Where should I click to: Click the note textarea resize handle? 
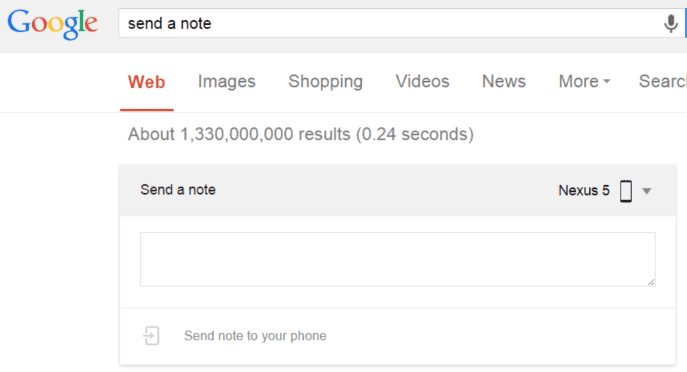click(651, 282)
